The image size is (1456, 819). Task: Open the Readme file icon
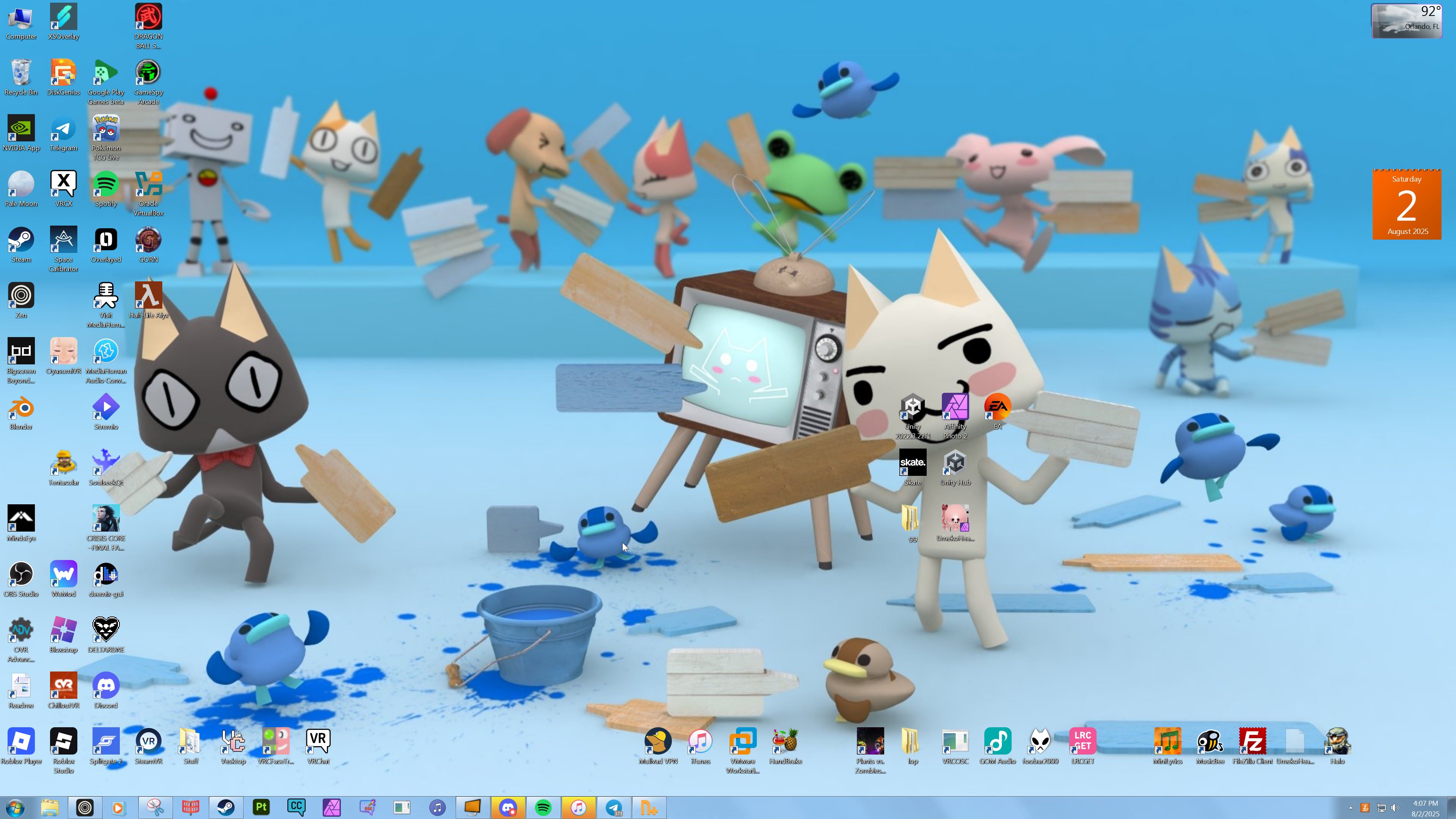click(21, 691)
